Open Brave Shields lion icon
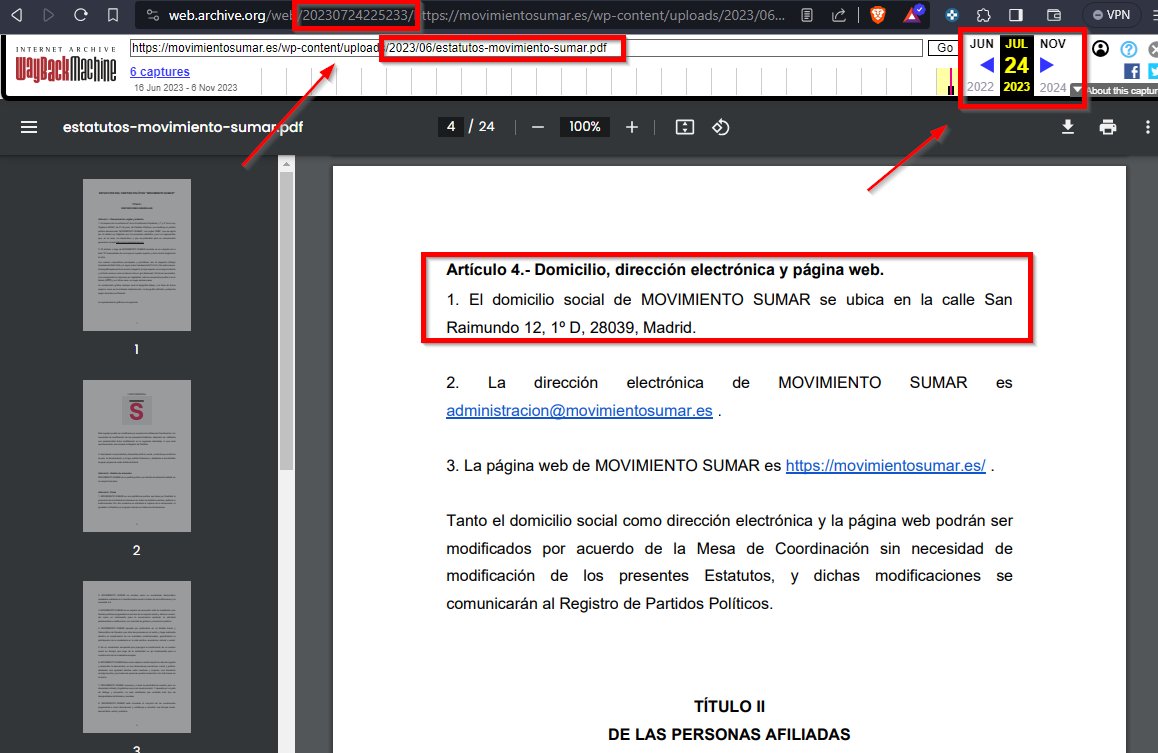The width and height of the screenshot is (1158, 753). click(x=878, y=15)
